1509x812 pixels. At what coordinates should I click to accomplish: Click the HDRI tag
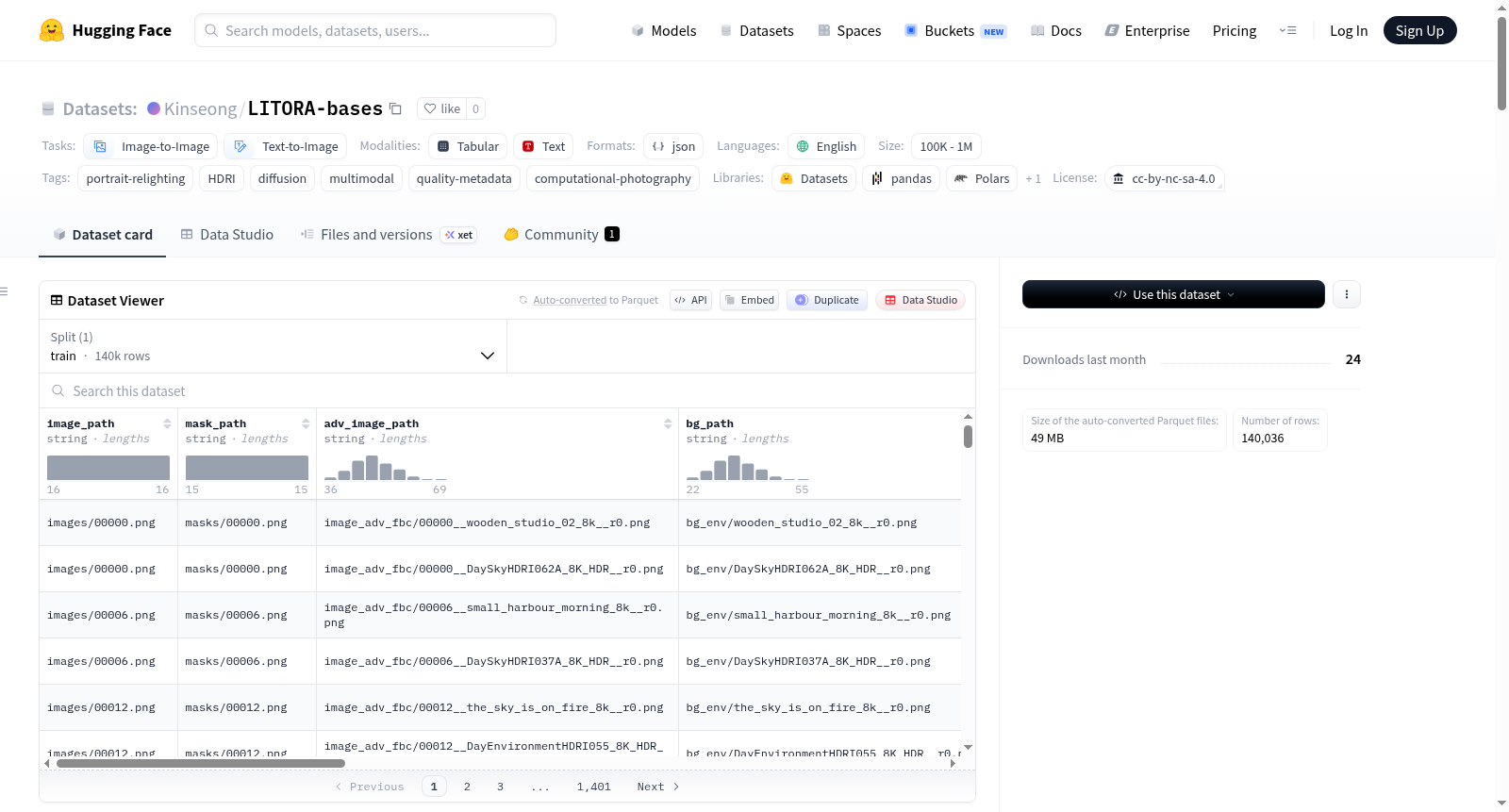[x=222, y=178]
